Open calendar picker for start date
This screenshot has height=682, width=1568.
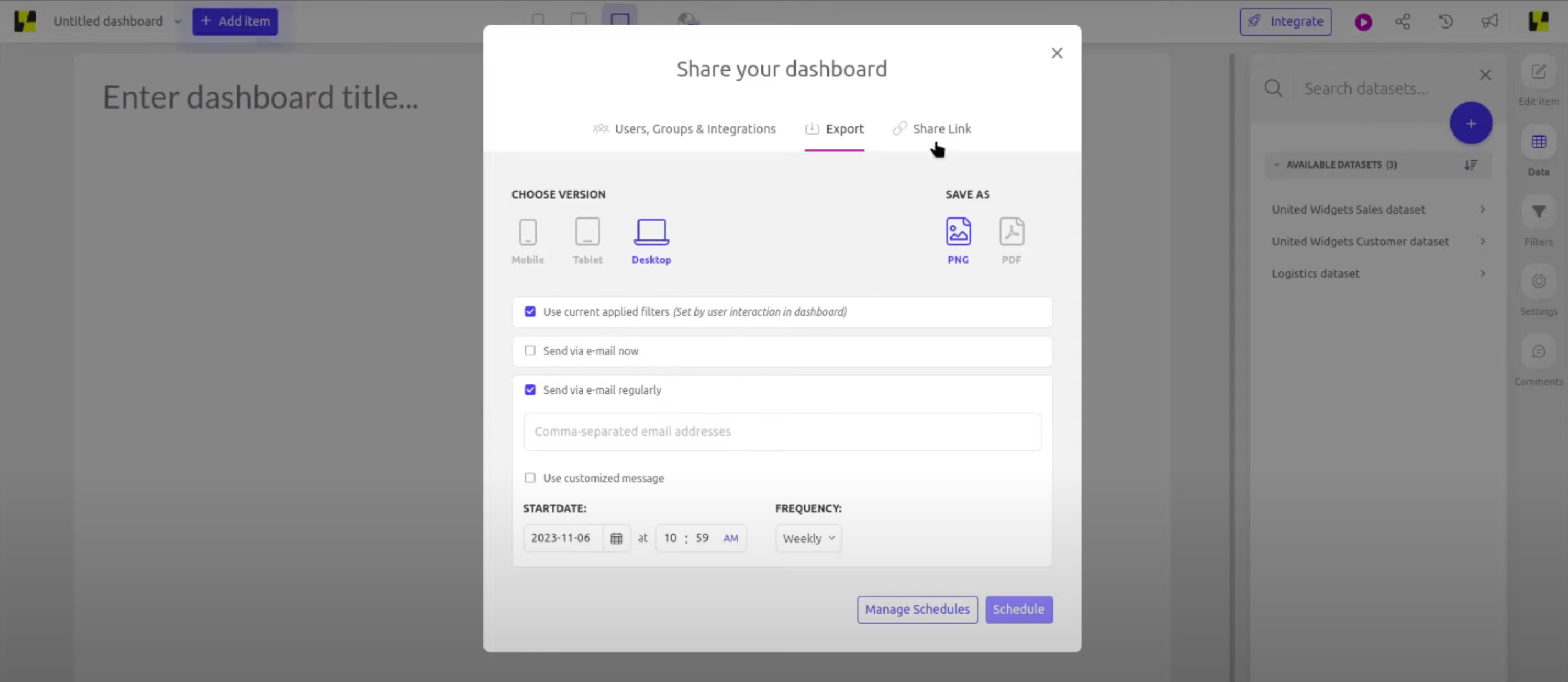point(616,539)
